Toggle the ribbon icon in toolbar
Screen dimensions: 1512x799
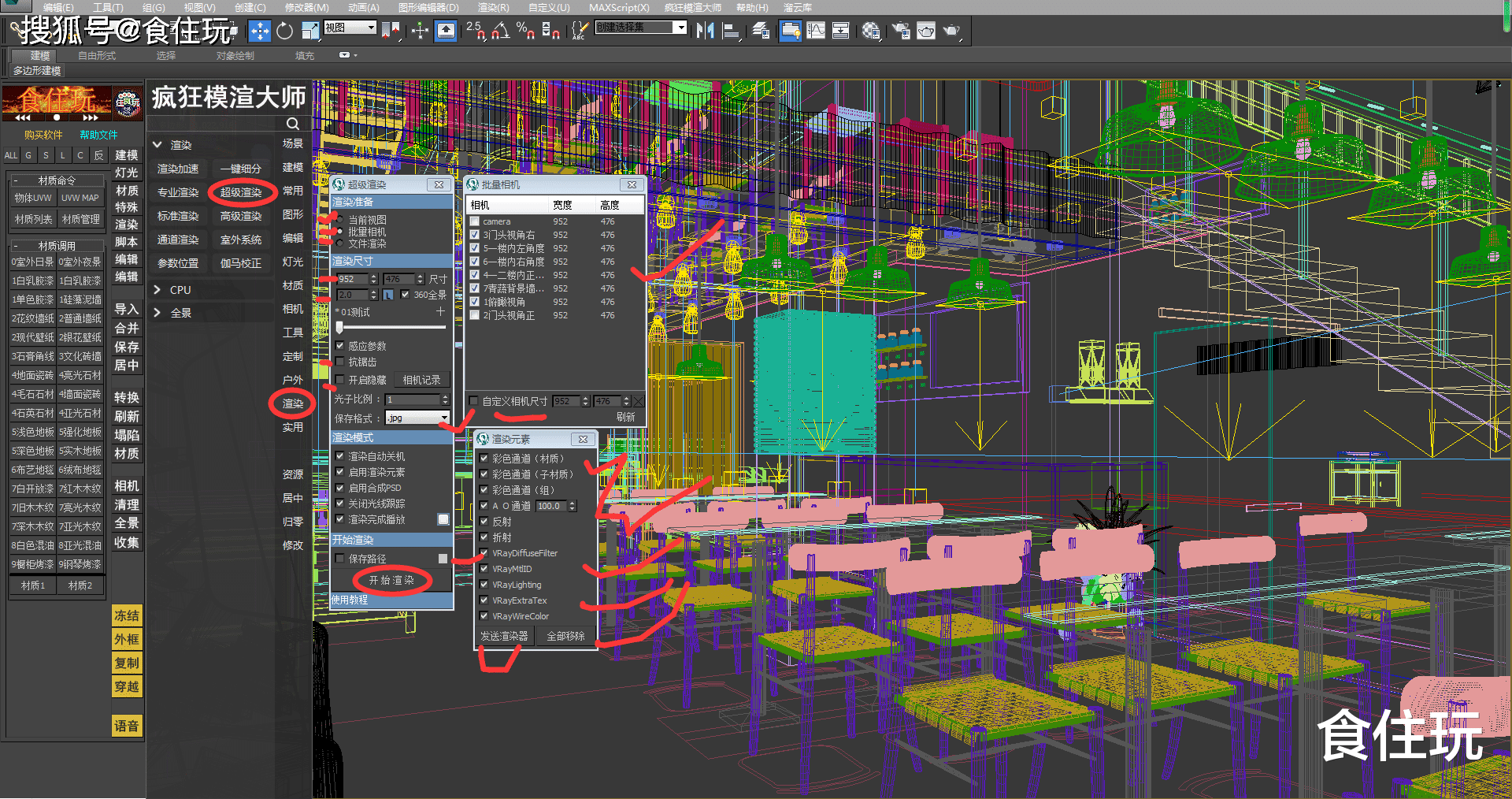(x=790, y=31)
